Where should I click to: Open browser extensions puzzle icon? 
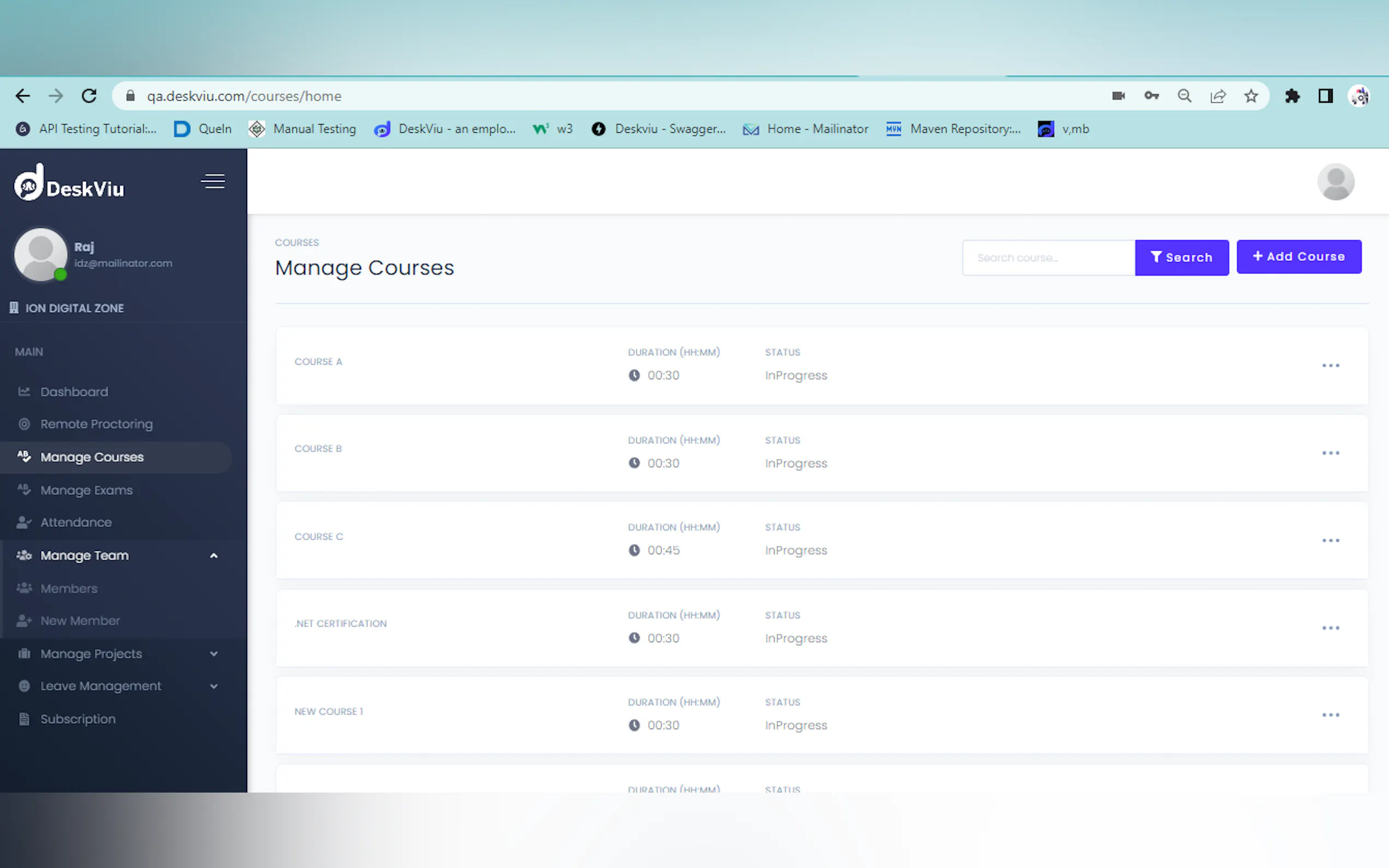tap(1292, 96)
